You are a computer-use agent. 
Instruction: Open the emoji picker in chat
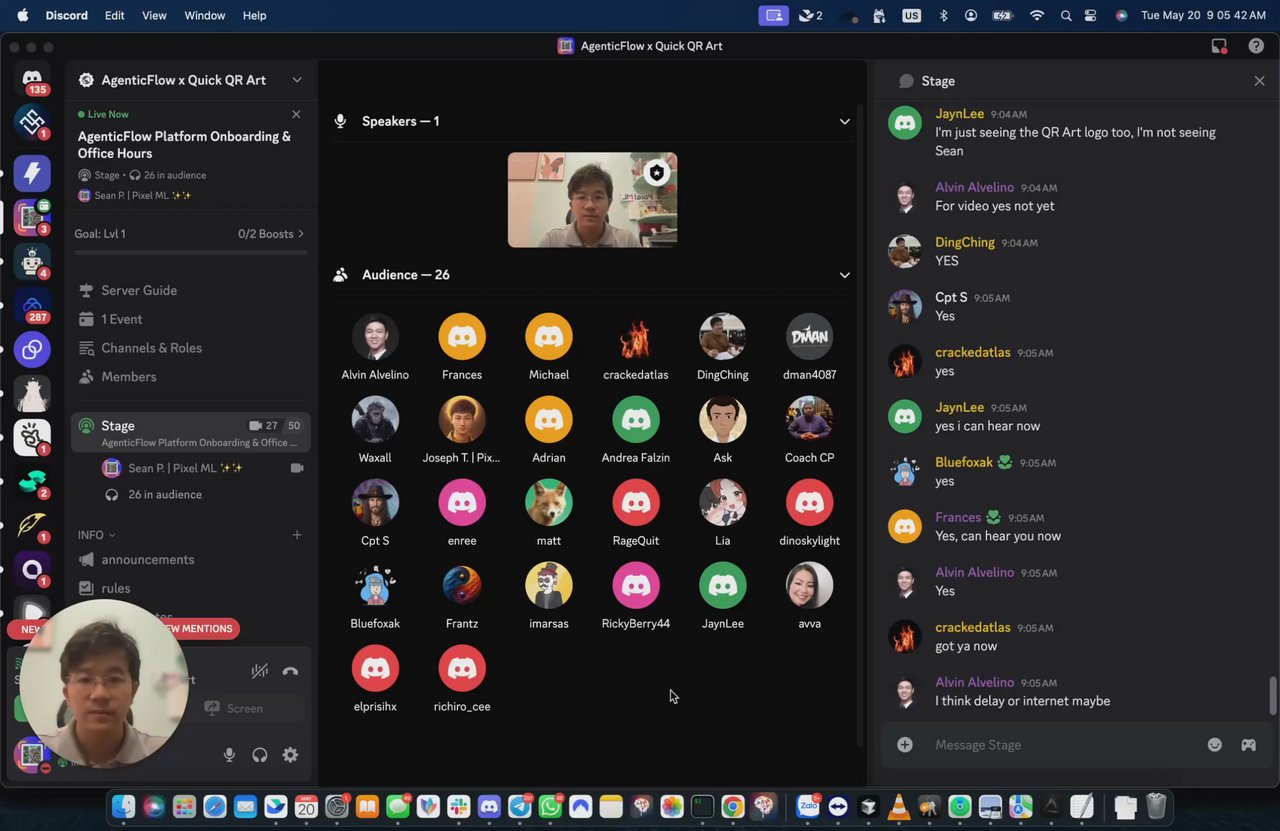(1215, 745)
